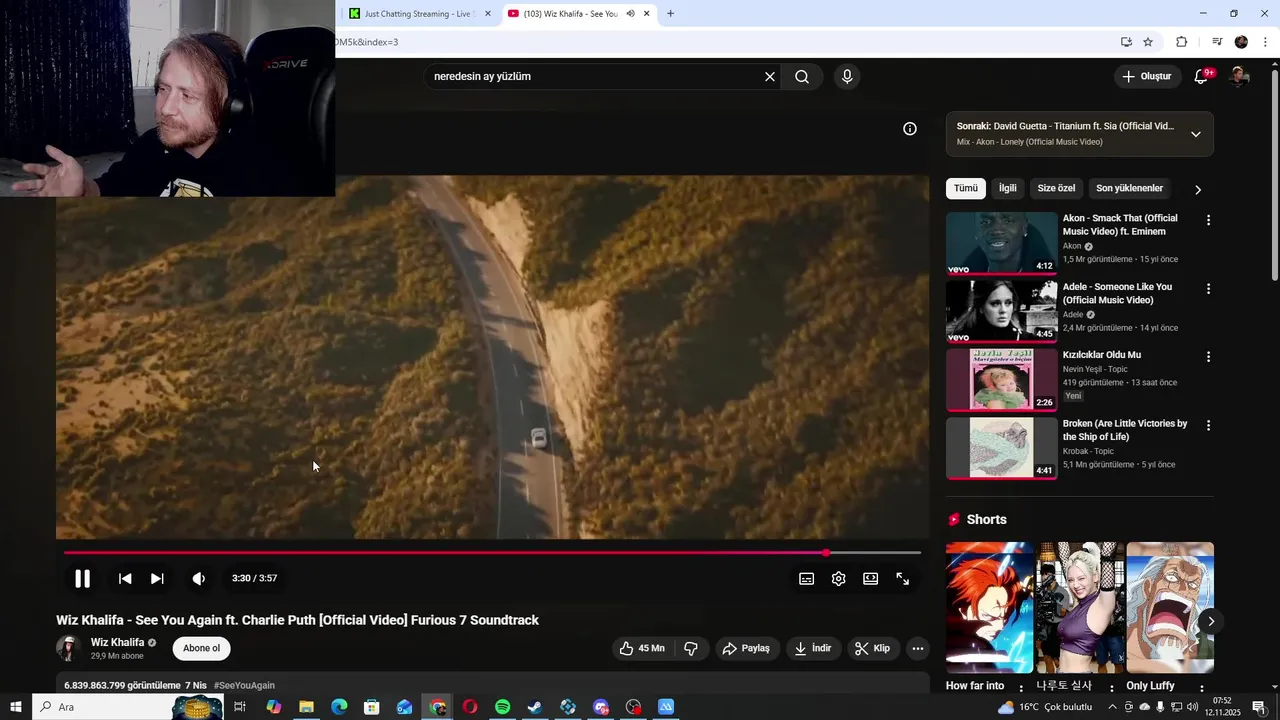Screen dimensions: 1280x720
Task: Open Broken (Are Little Victories) video title
Action: point(1125,430)
